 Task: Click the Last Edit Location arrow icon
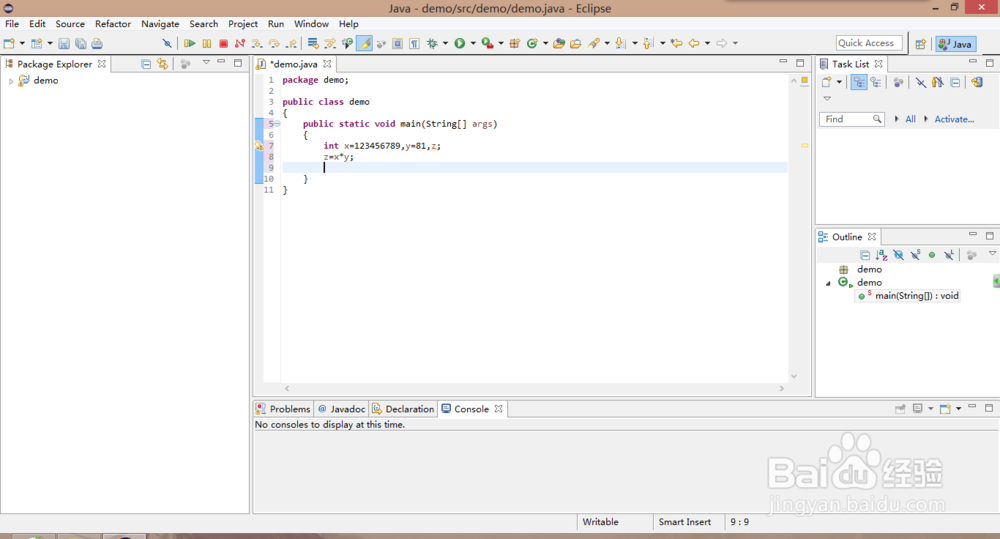pos(677,43)
